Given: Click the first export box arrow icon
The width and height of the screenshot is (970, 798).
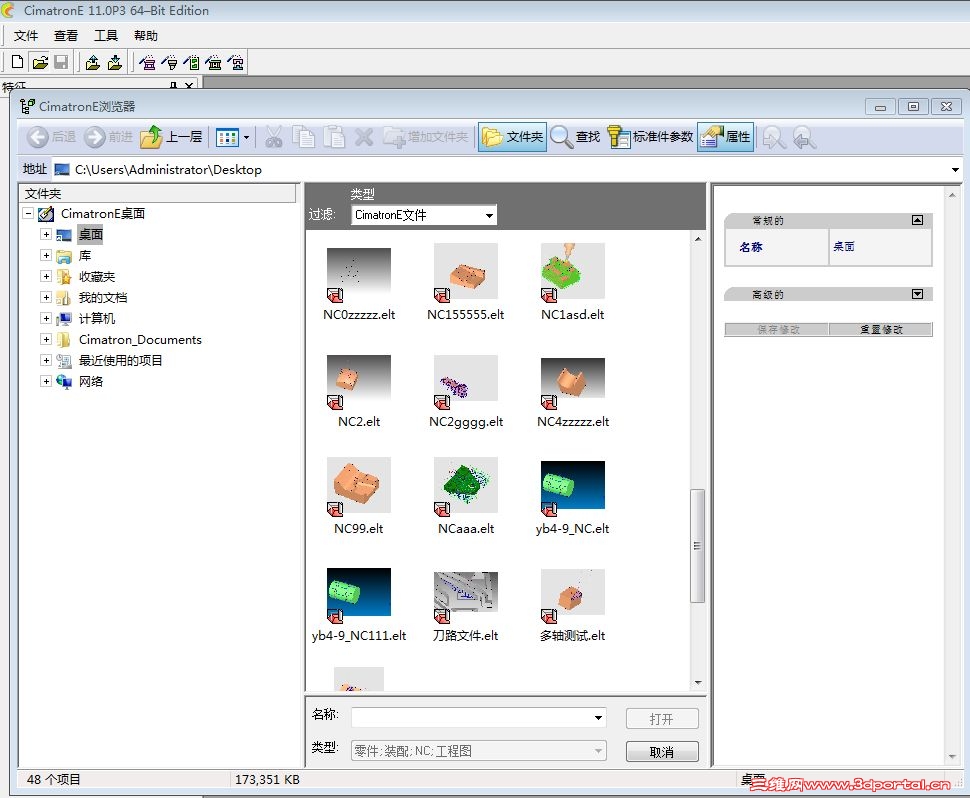Looking at the screenshot, I should point(93,62).
